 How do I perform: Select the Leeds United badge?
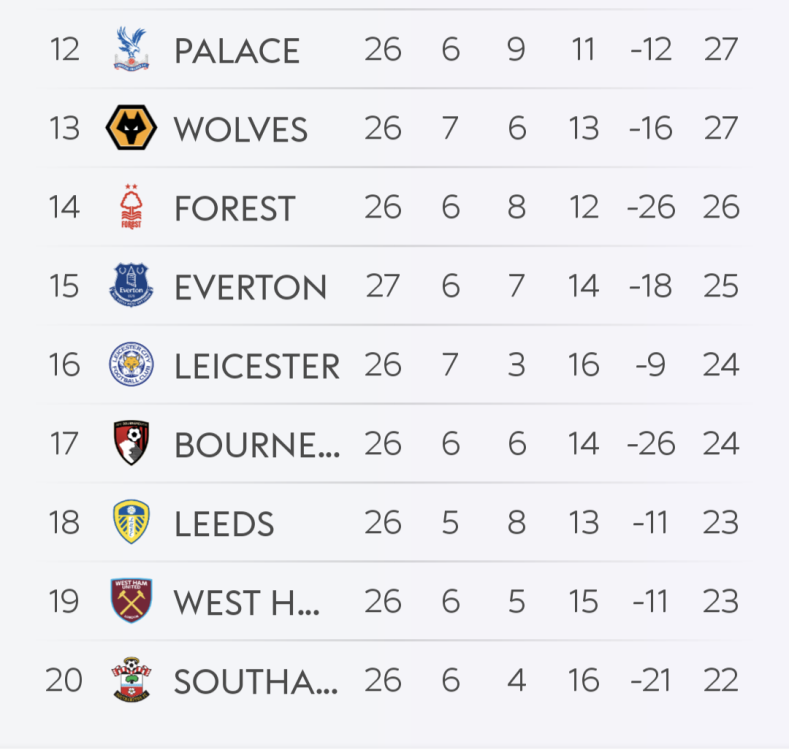click(131, 523)
